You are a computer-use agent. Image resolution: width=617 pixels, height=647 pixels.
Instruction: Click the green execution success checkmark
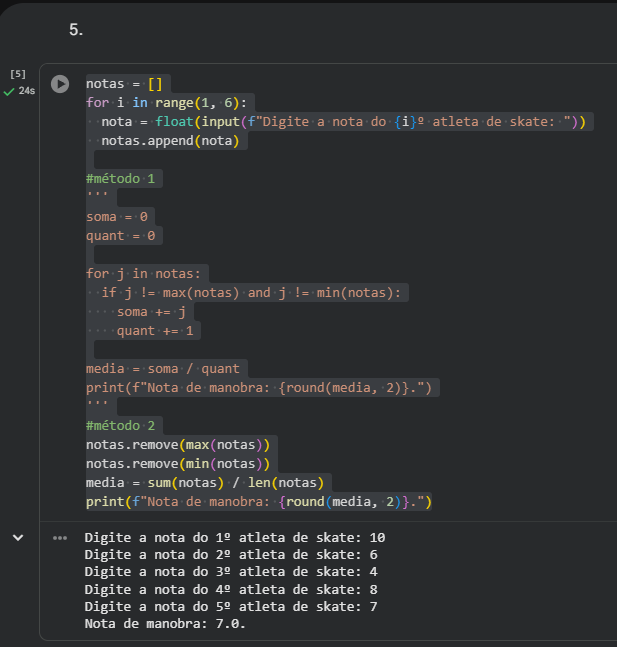(x=9, y=91)
